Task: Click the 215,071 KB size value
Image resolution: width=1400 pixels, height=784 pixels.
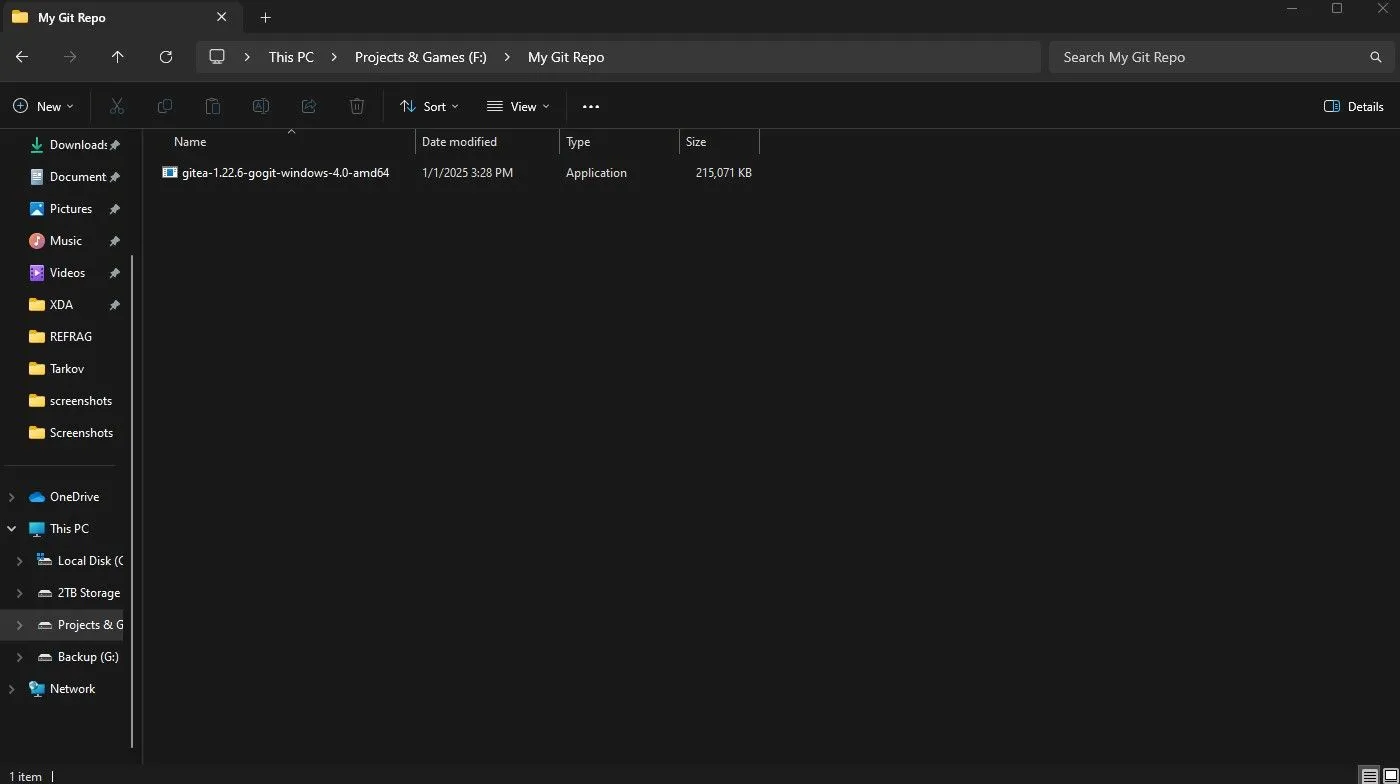Action: (x=724, y=173)
